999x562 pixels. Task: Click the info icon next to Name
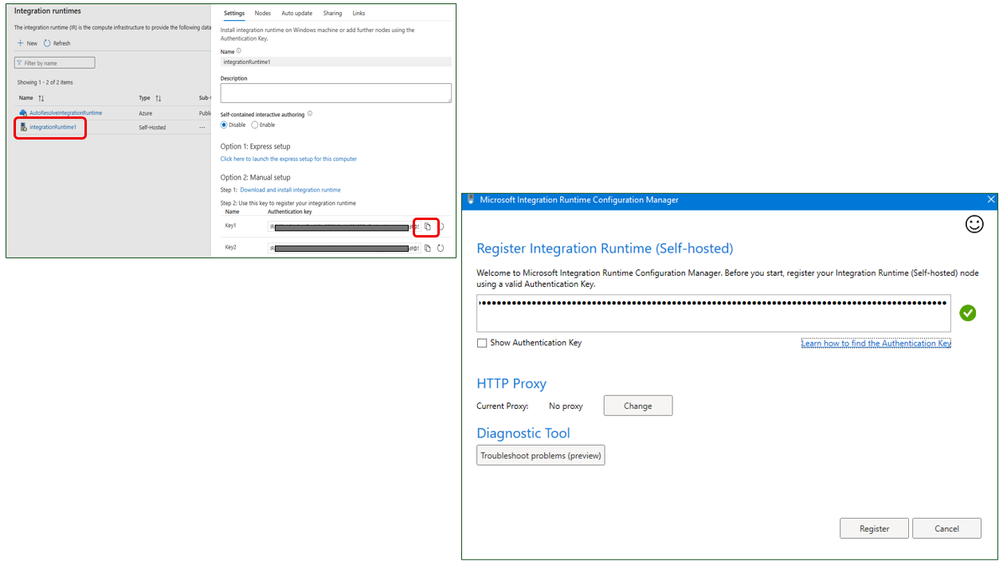pos(239,51)
